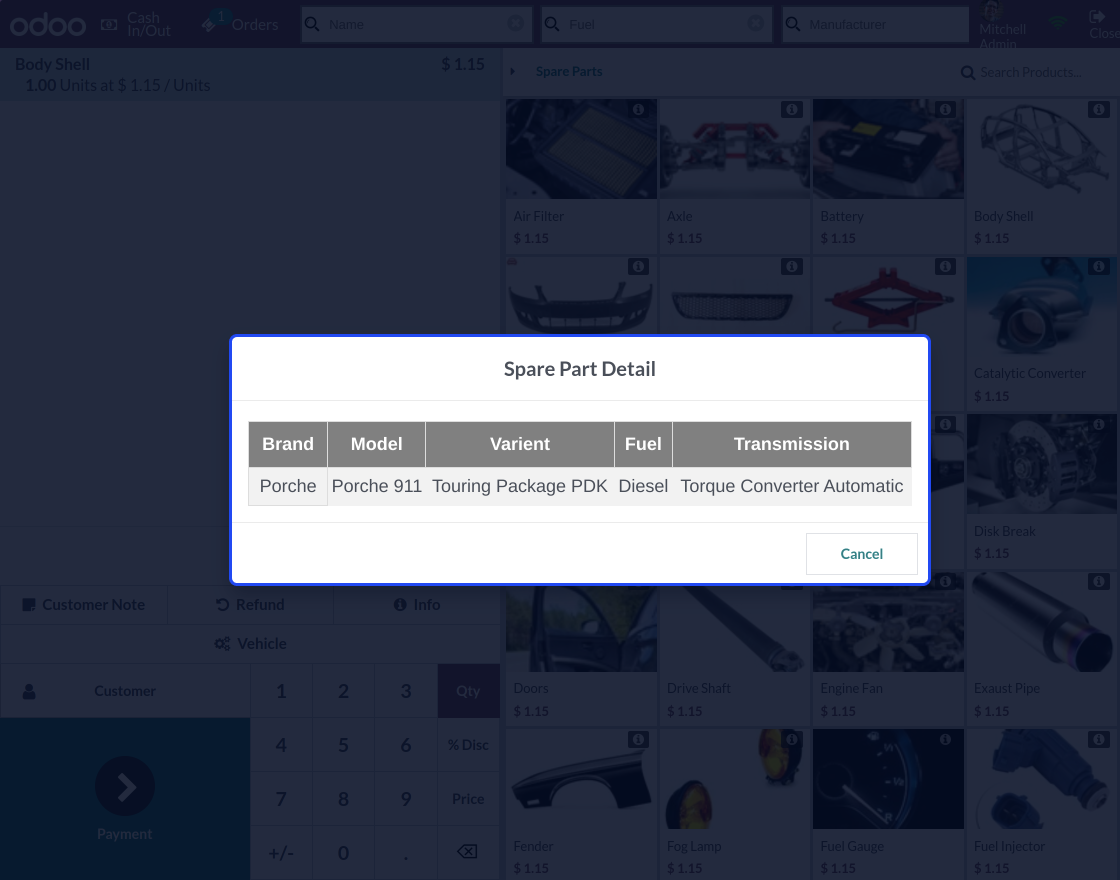This screenshot has width=1120, height=880.
Task: Close the POS session
Action: pos(1103,24)
